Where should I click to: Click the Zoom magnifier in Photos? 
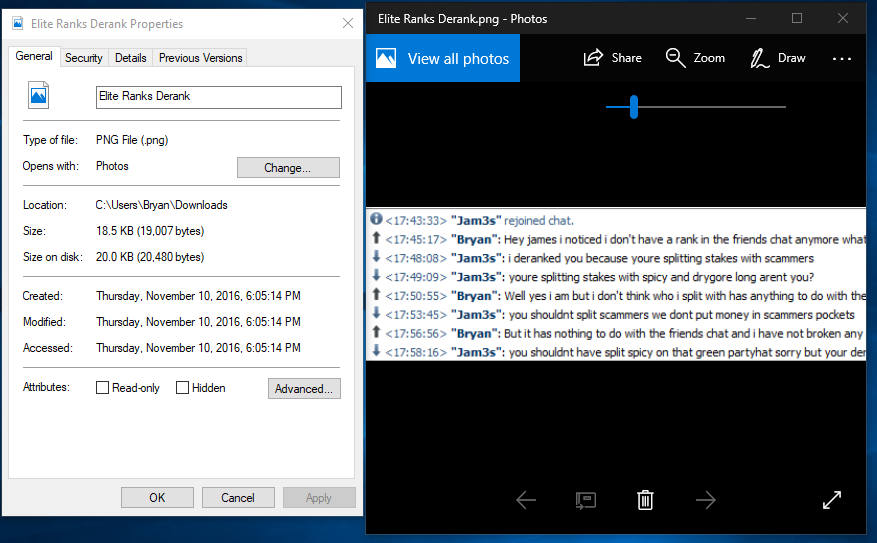coord(695,58)
